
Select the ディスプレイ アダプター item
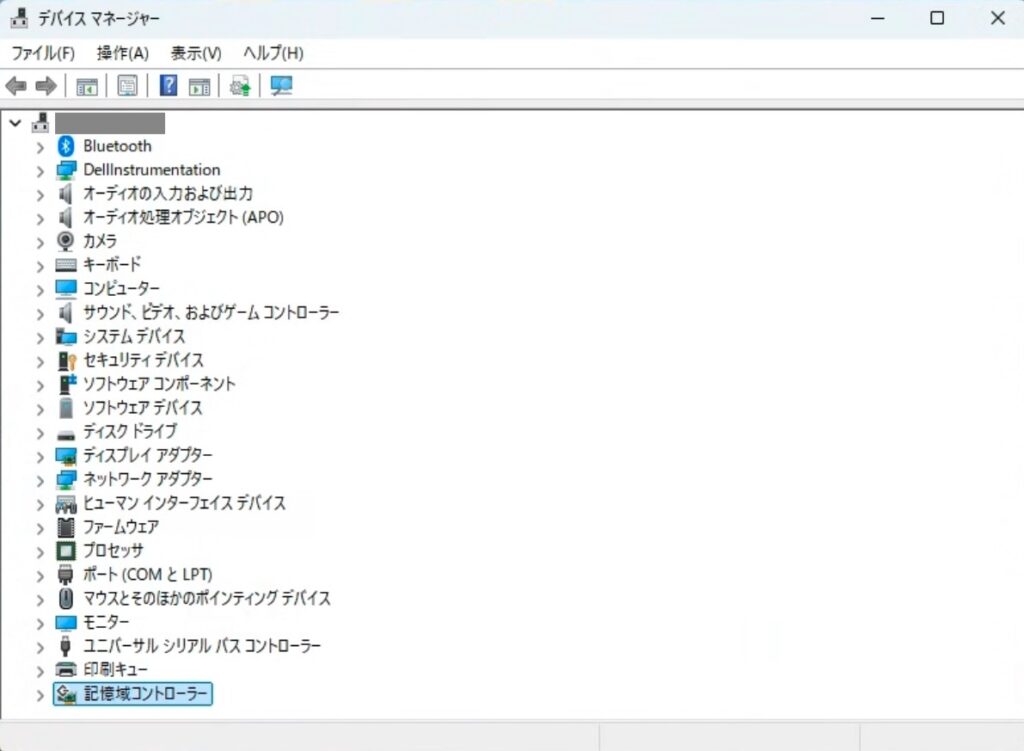pos(147,456)
